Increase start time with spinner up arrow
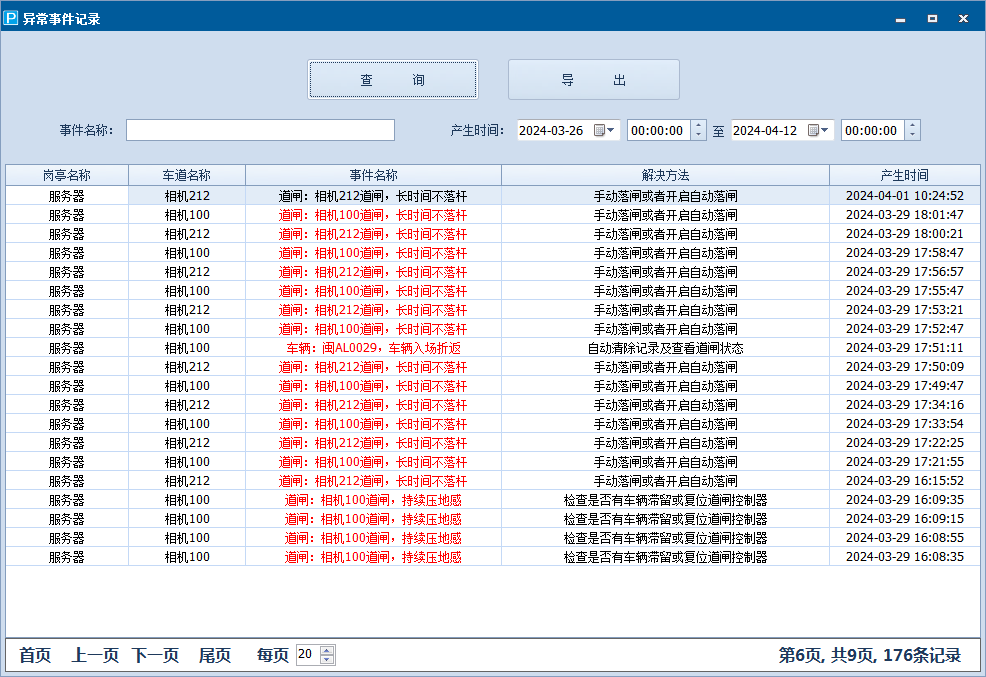 tap(698, 125)
